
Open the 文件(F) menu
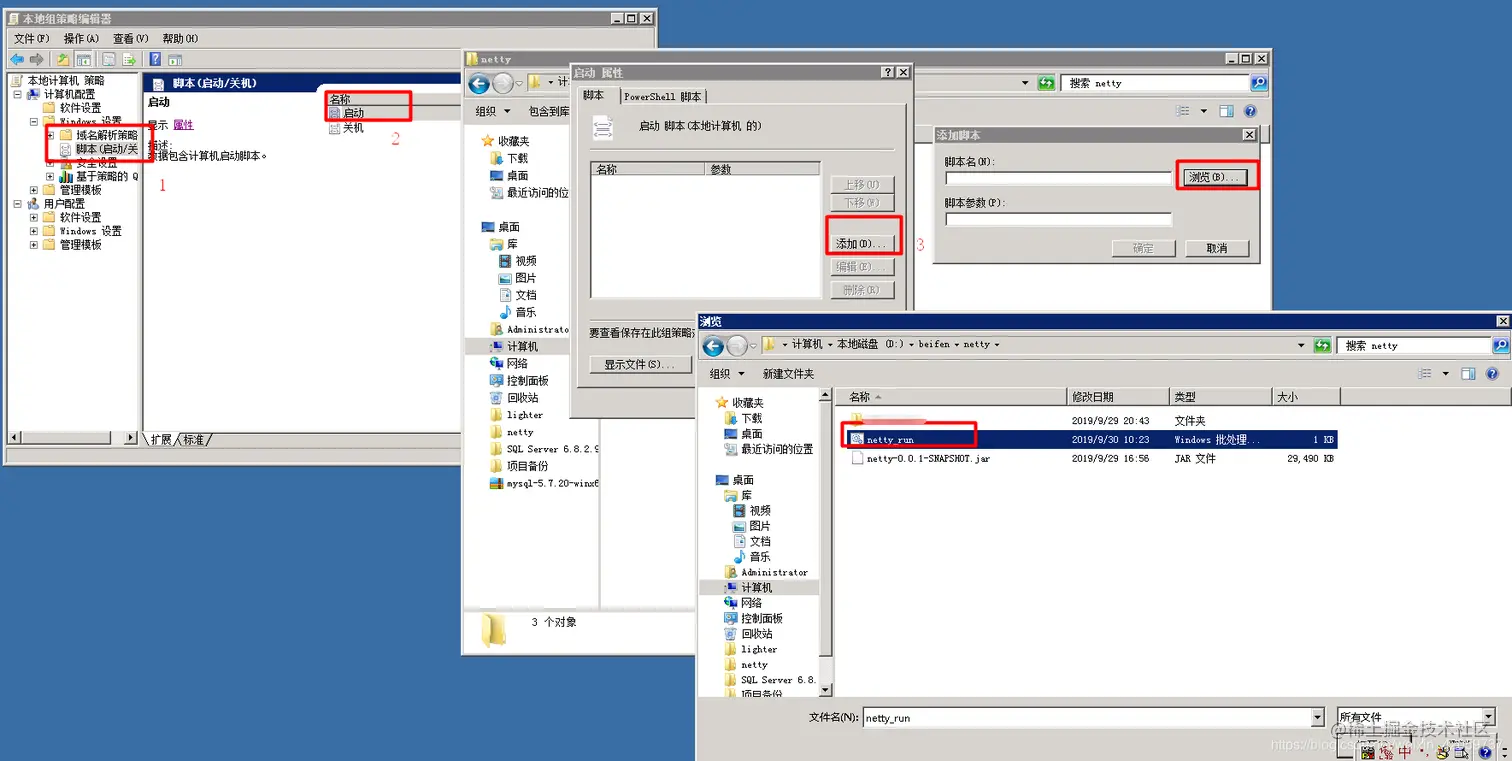click(x=32, y=38)
